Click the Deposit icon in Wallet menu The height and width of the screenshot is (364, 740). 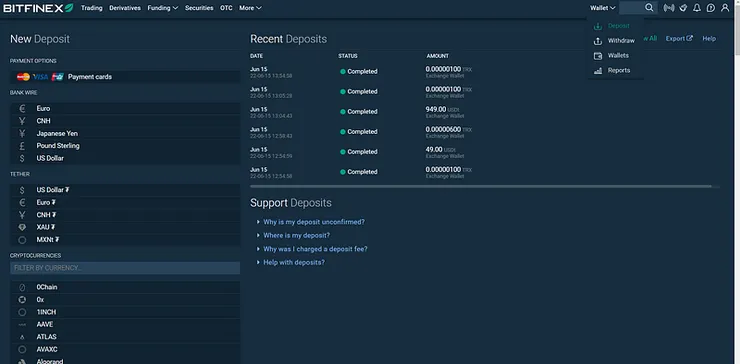click(x=597, y=26)
